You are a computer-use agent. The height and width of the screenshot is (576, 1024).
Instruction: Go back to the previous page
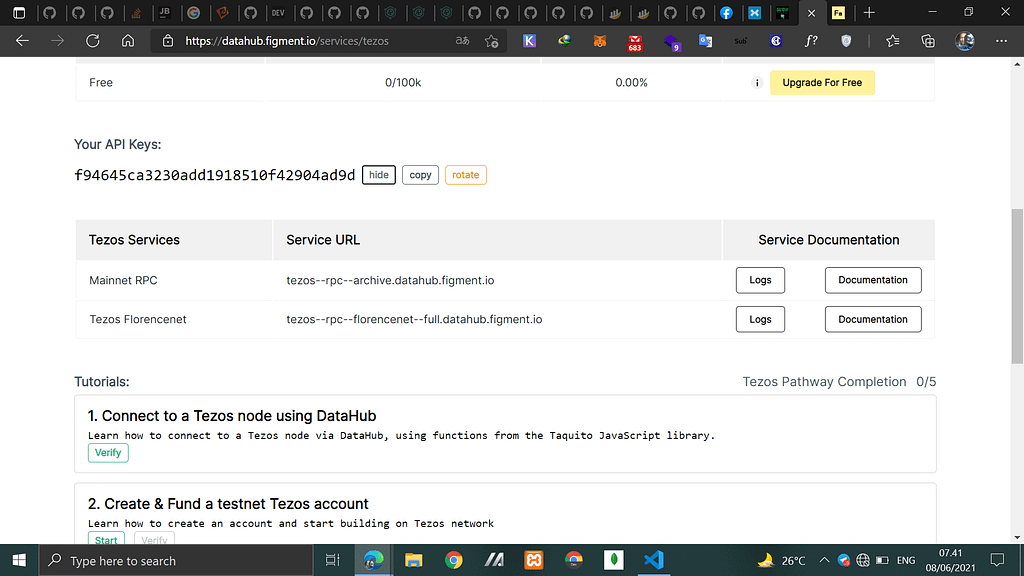(x=22, y=40)
